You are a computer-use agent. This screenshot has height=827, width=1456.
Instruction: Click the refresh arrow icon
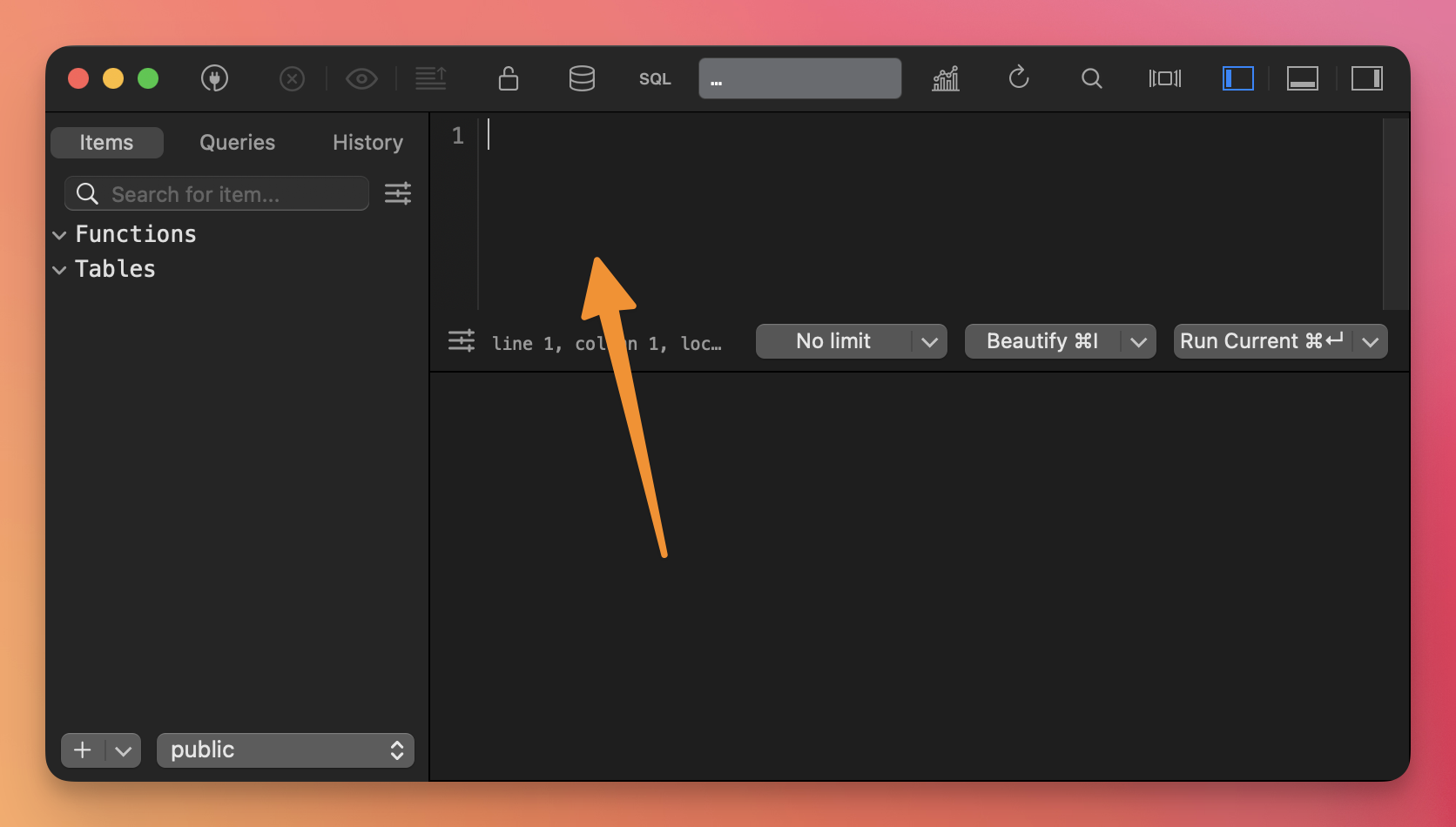[x=1019, y=78]
